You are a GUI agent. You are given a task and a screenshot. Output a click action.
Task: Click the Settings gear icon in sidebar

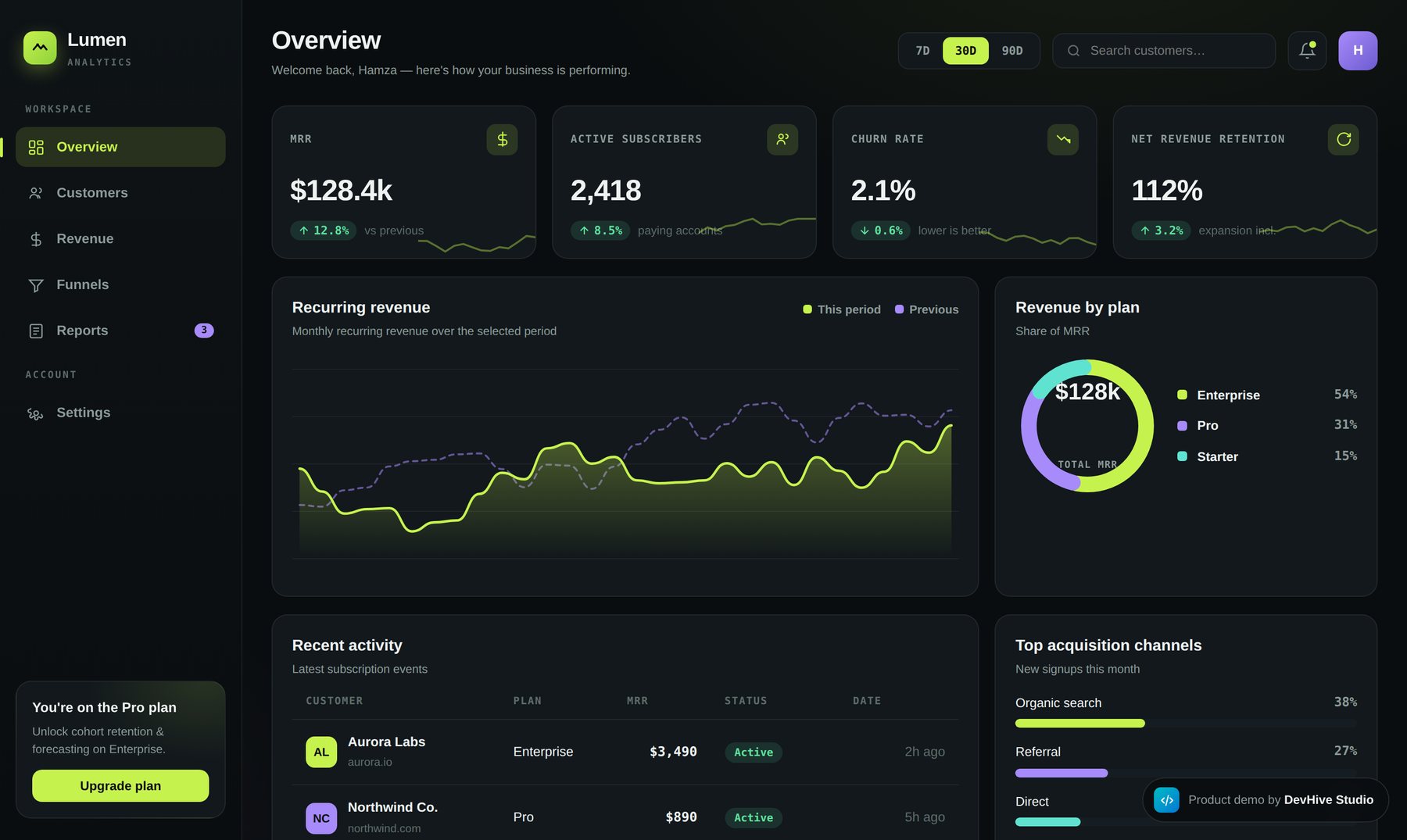[x=36, y=413]
